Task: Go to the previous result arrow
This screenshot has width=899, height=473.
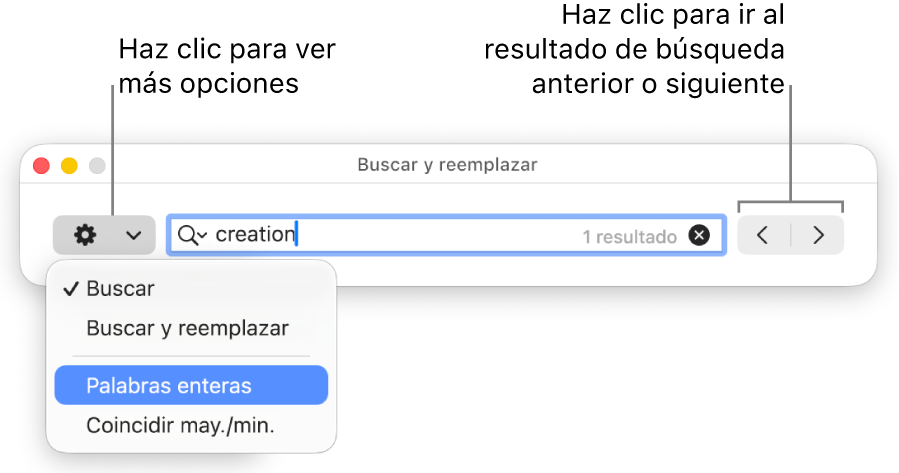Action: [763, 236]
